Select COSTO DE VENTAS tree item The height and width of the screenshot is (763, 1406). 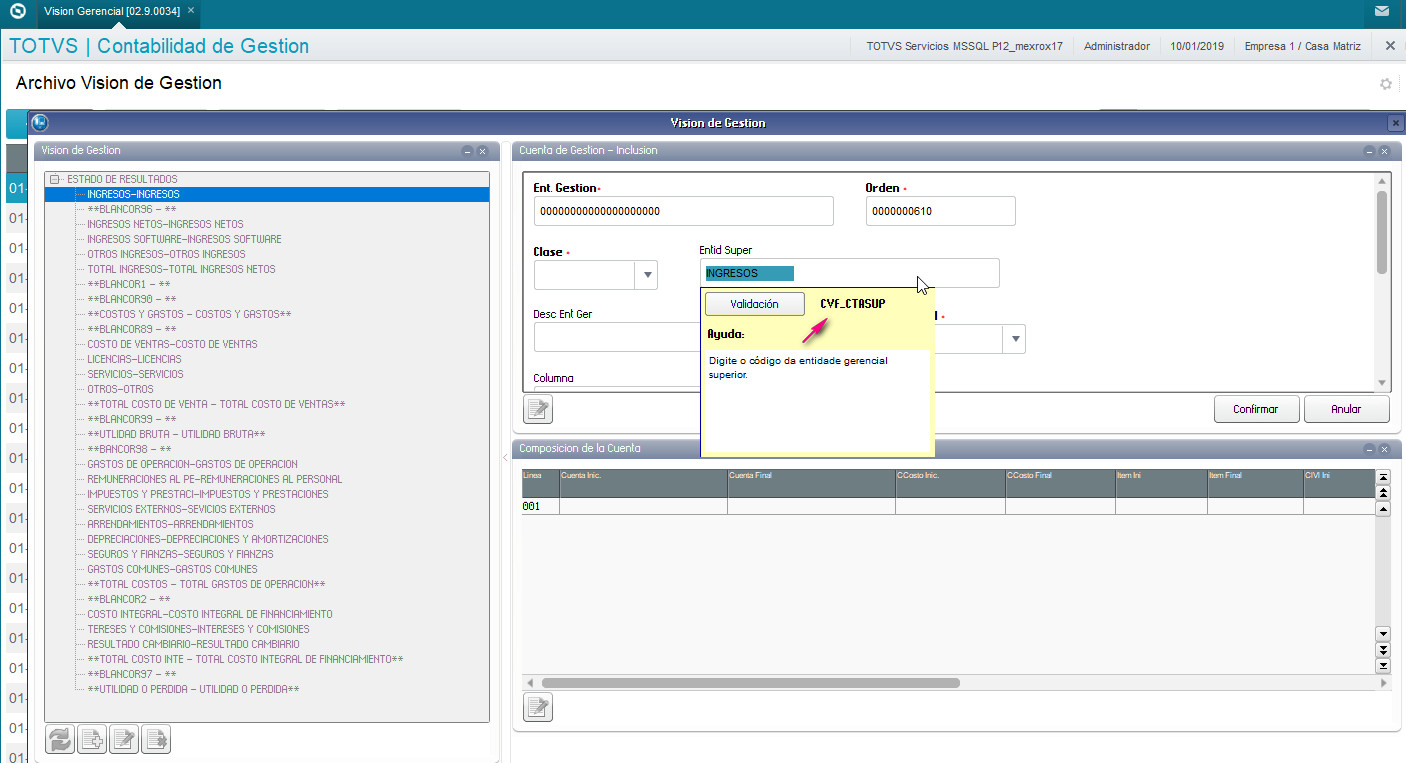[172, 344]
